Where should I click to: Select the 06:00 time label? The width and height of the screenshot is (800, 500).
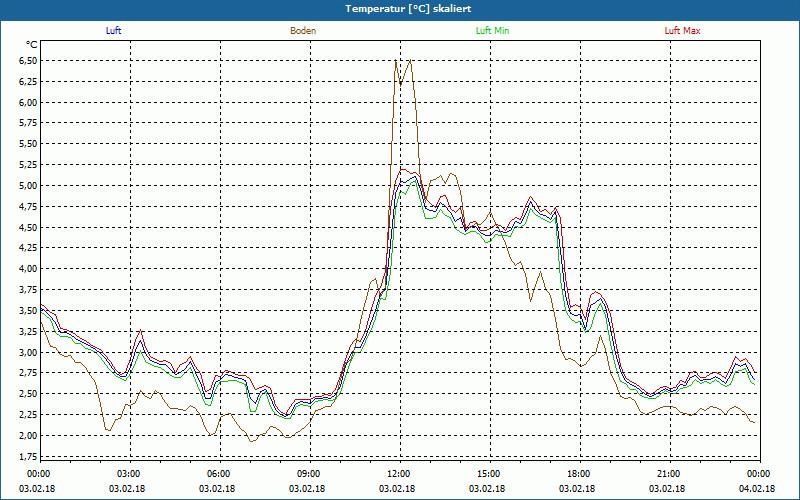click(x=219, y=474)
